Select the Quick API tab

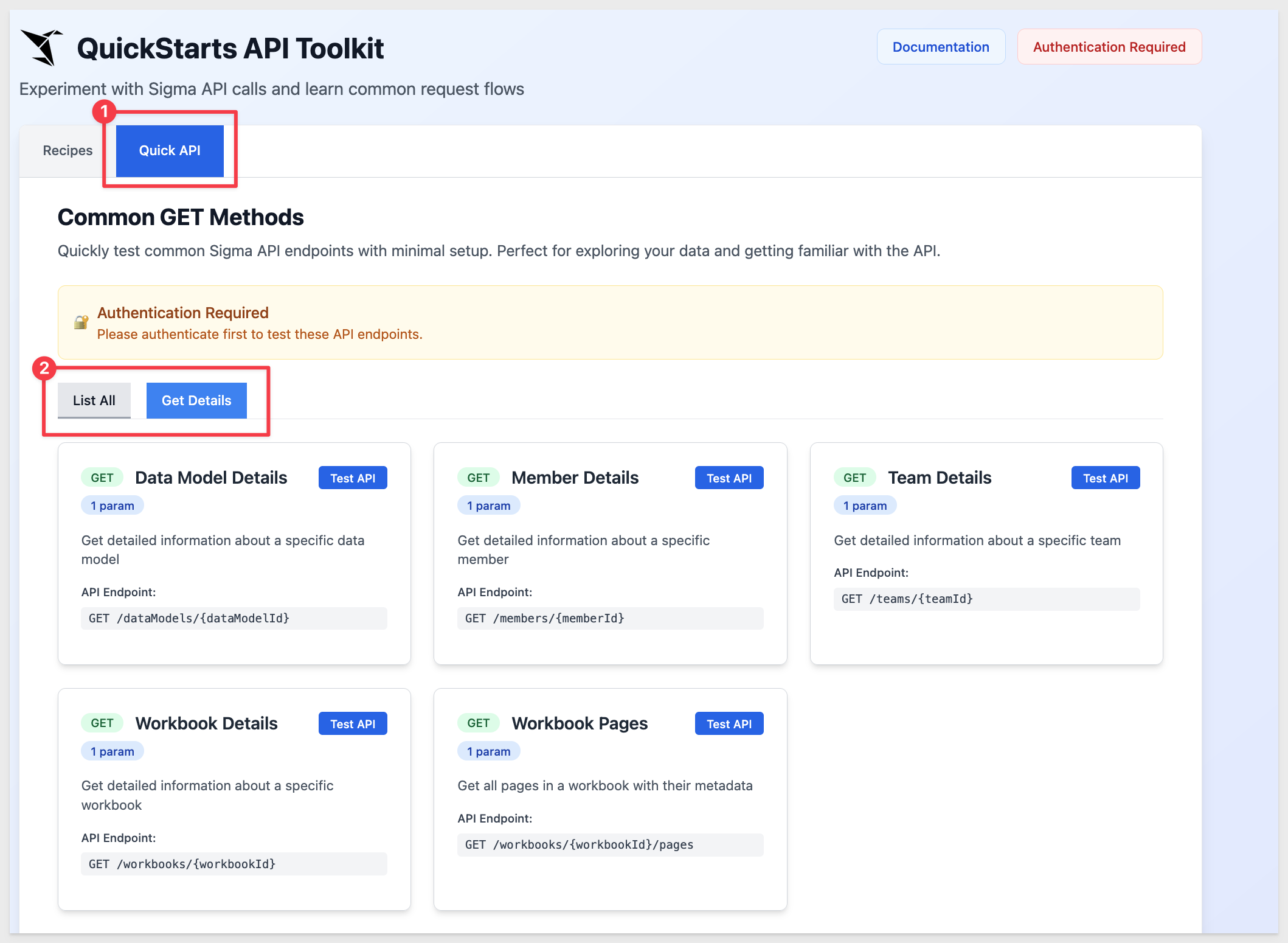pyautogui.click(x=170, y=151)
